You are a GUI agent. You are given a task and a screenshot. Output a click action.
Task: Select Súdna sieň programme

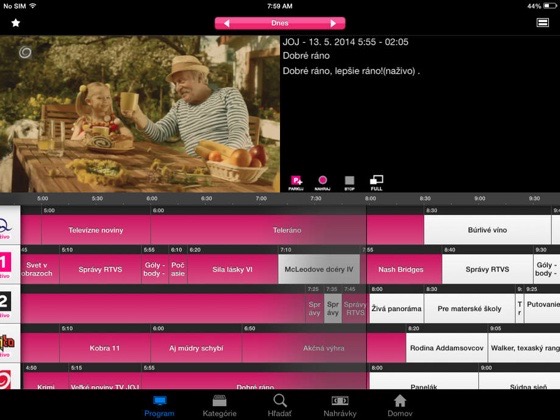click(520, 381)
